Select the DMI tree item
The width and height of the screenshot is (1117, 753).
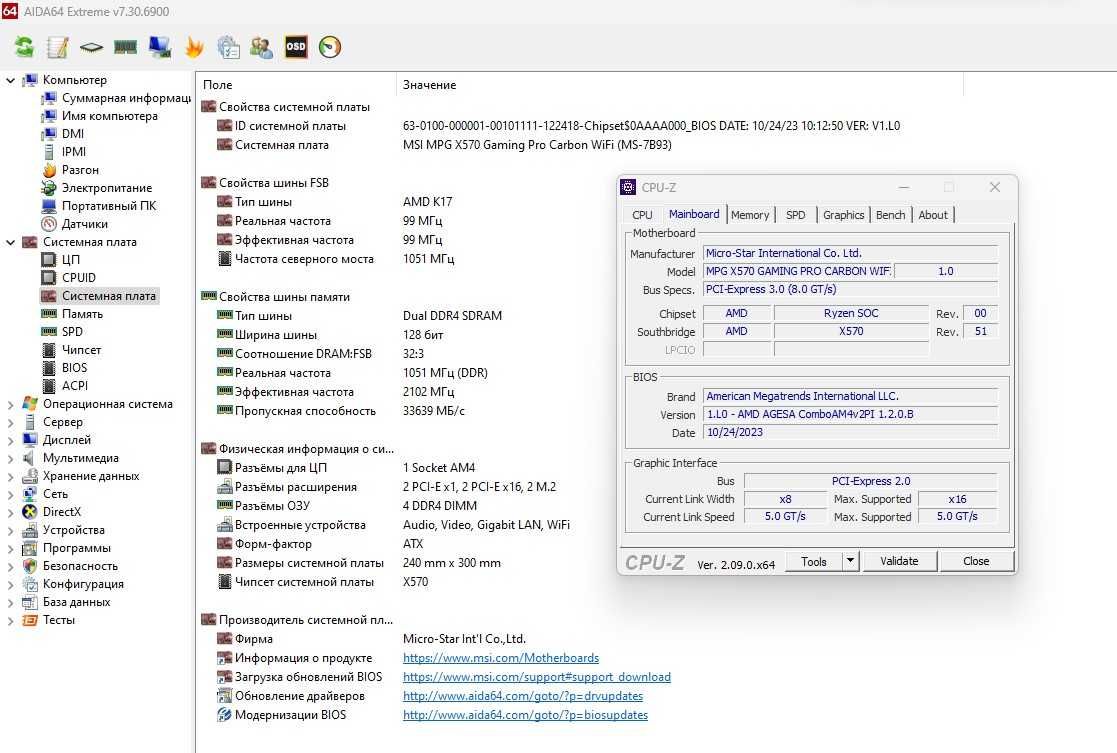63,134
